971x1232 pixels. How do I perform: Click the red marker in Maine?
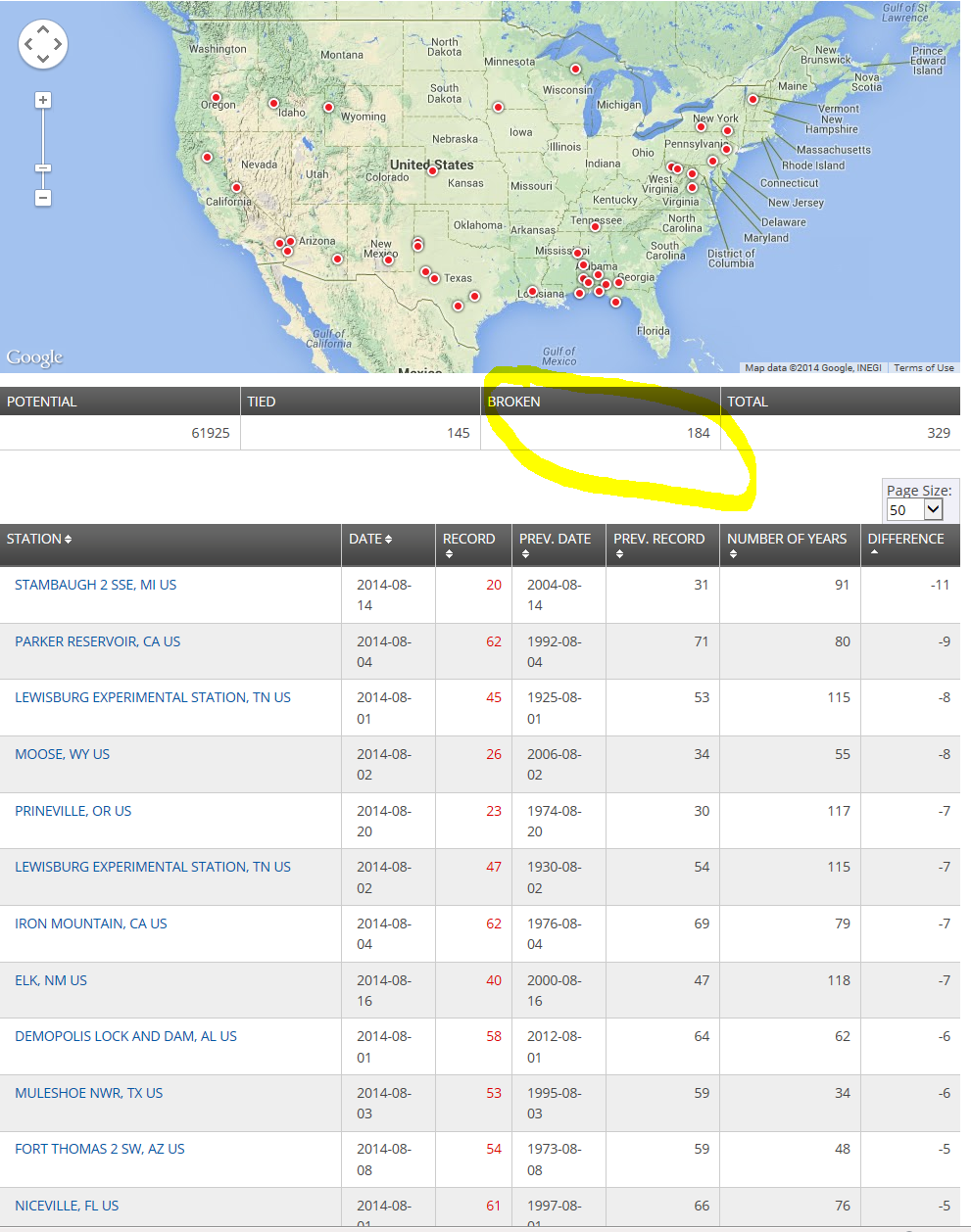pyautogui.click(x=753, y=99)
